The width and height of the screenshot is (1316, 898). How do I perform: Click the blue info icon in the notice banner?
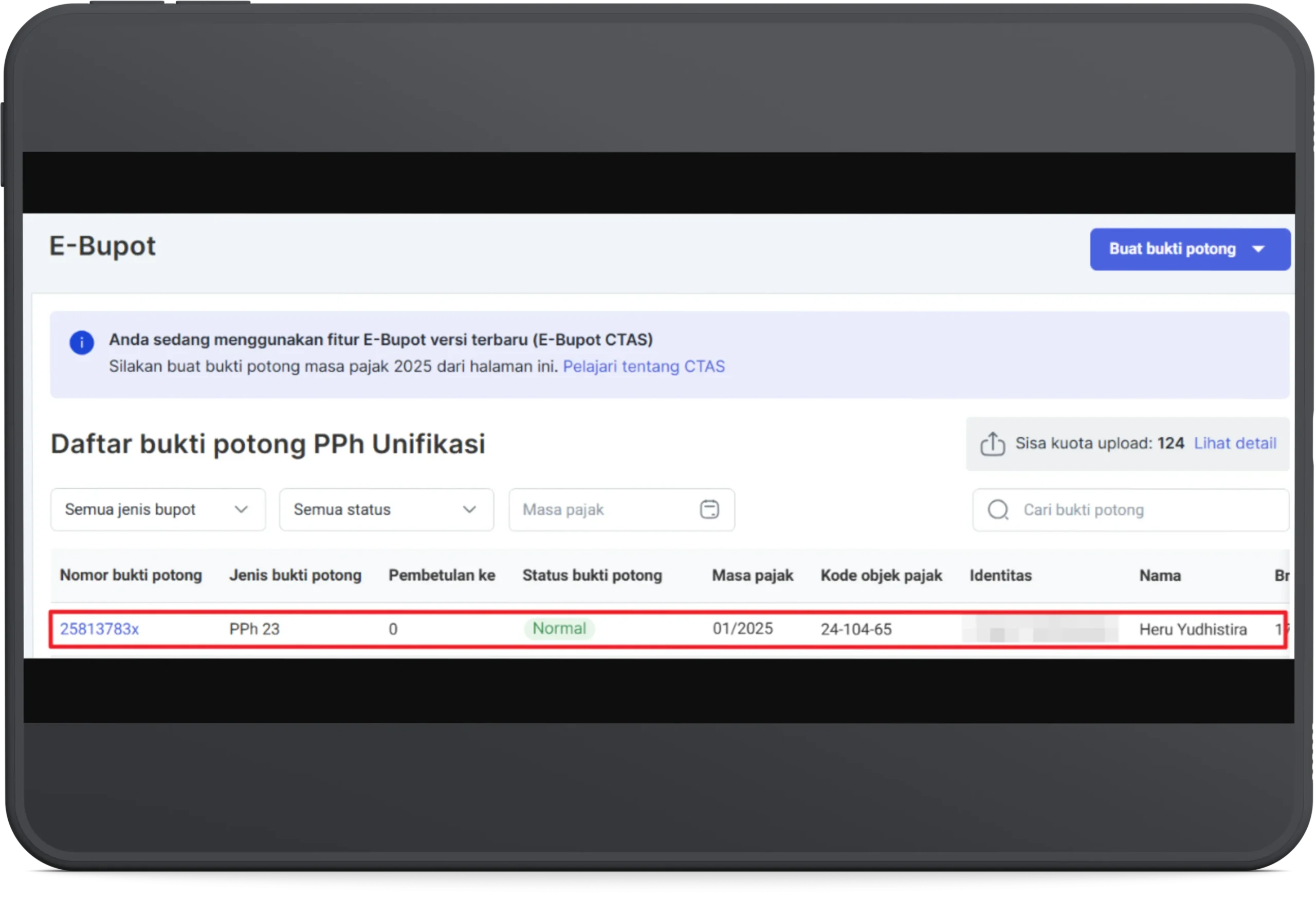tap(82, 341)
